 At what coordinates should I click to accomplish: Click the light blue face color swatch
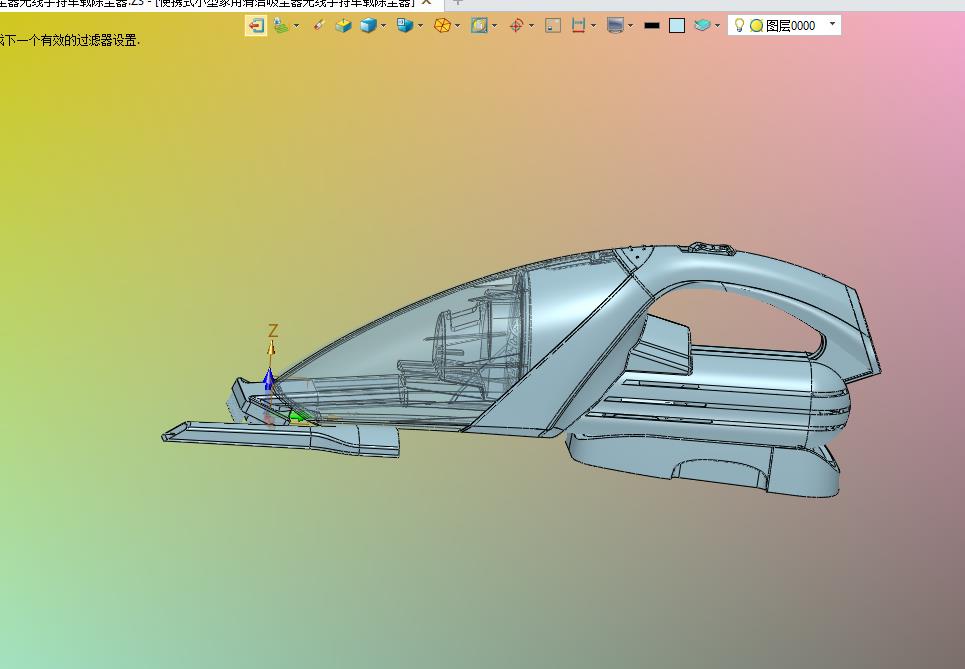(x=677, y=25)
